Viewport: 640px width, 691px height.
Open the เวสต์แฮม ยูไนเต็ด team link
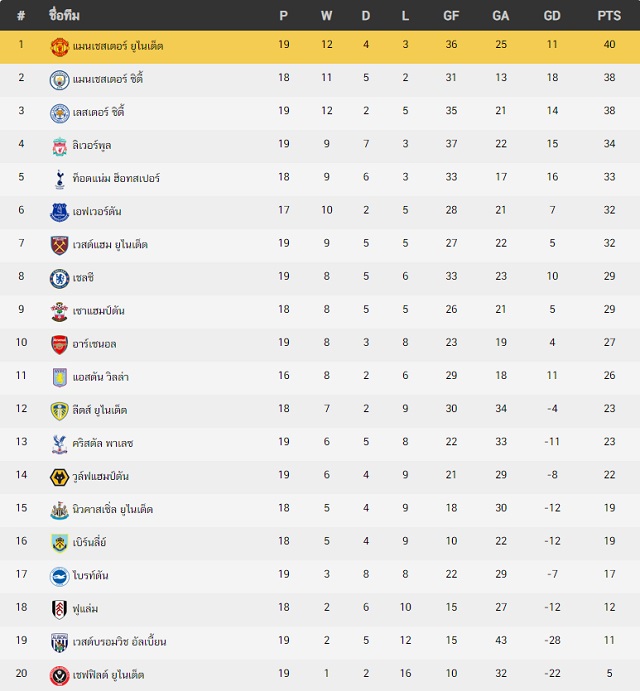click(110, 245)
